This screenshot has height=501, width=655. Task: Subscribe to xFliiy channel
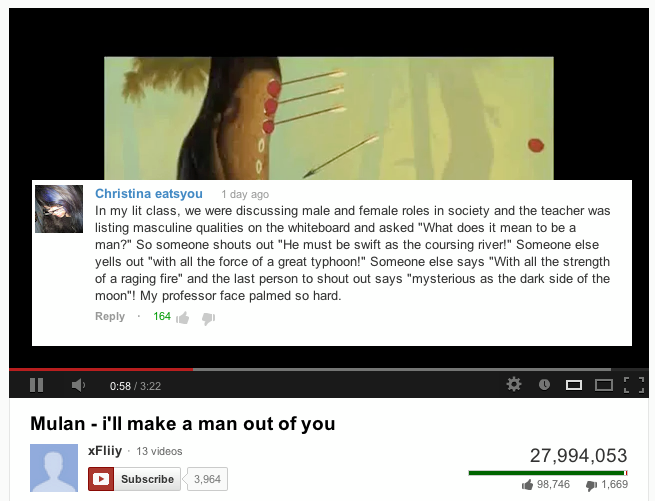pos(134,479)
